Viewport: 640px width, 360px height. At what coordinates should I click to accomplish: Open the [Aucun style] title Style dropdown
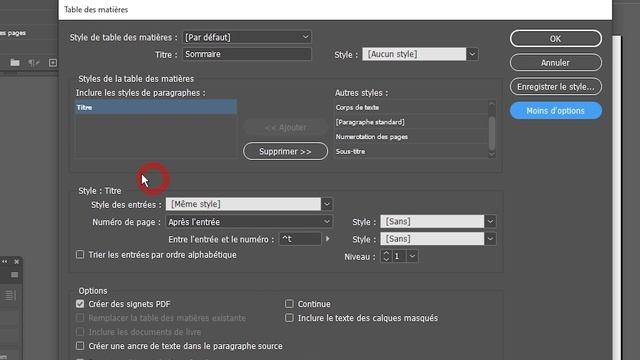(x=472, y=54)
